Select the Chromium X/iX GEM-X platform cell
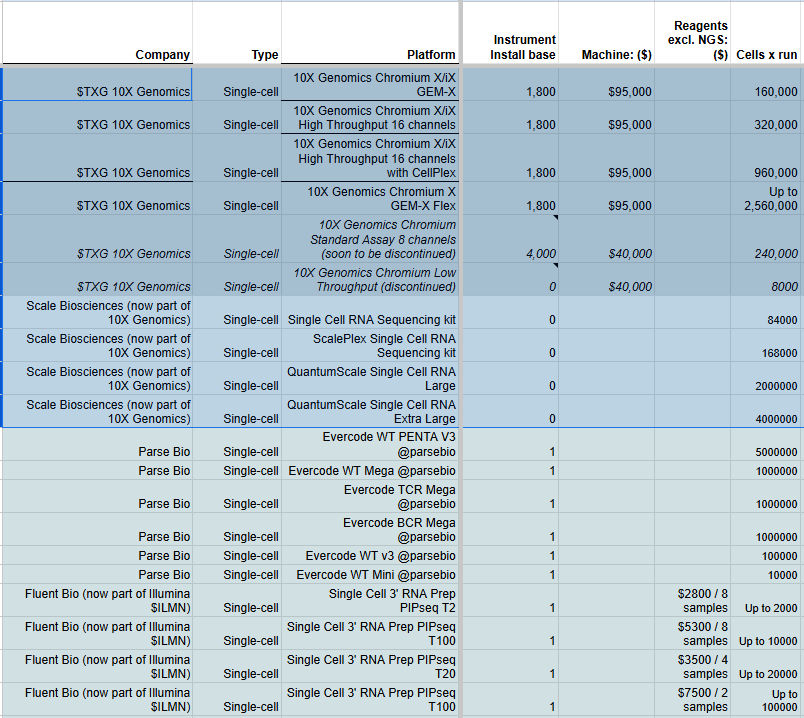The image size is (804, 718). (369, 85)
